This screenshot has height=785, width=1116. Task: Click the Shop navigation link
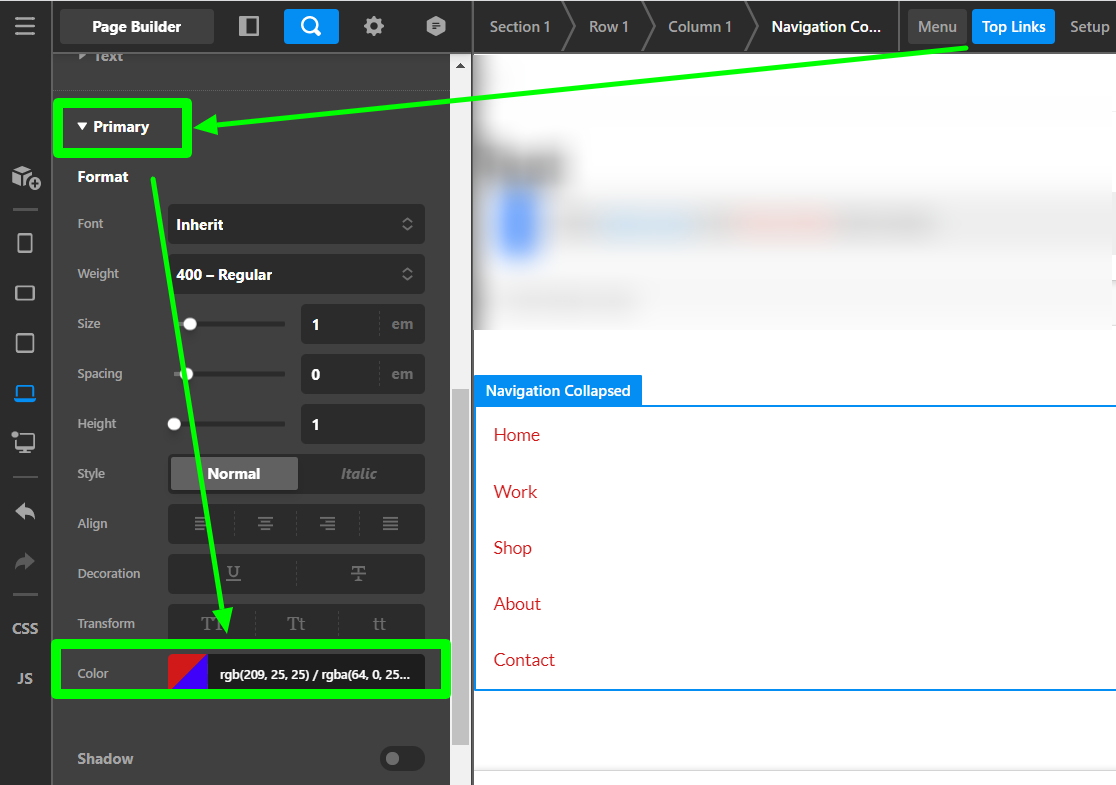coord(512,548)
